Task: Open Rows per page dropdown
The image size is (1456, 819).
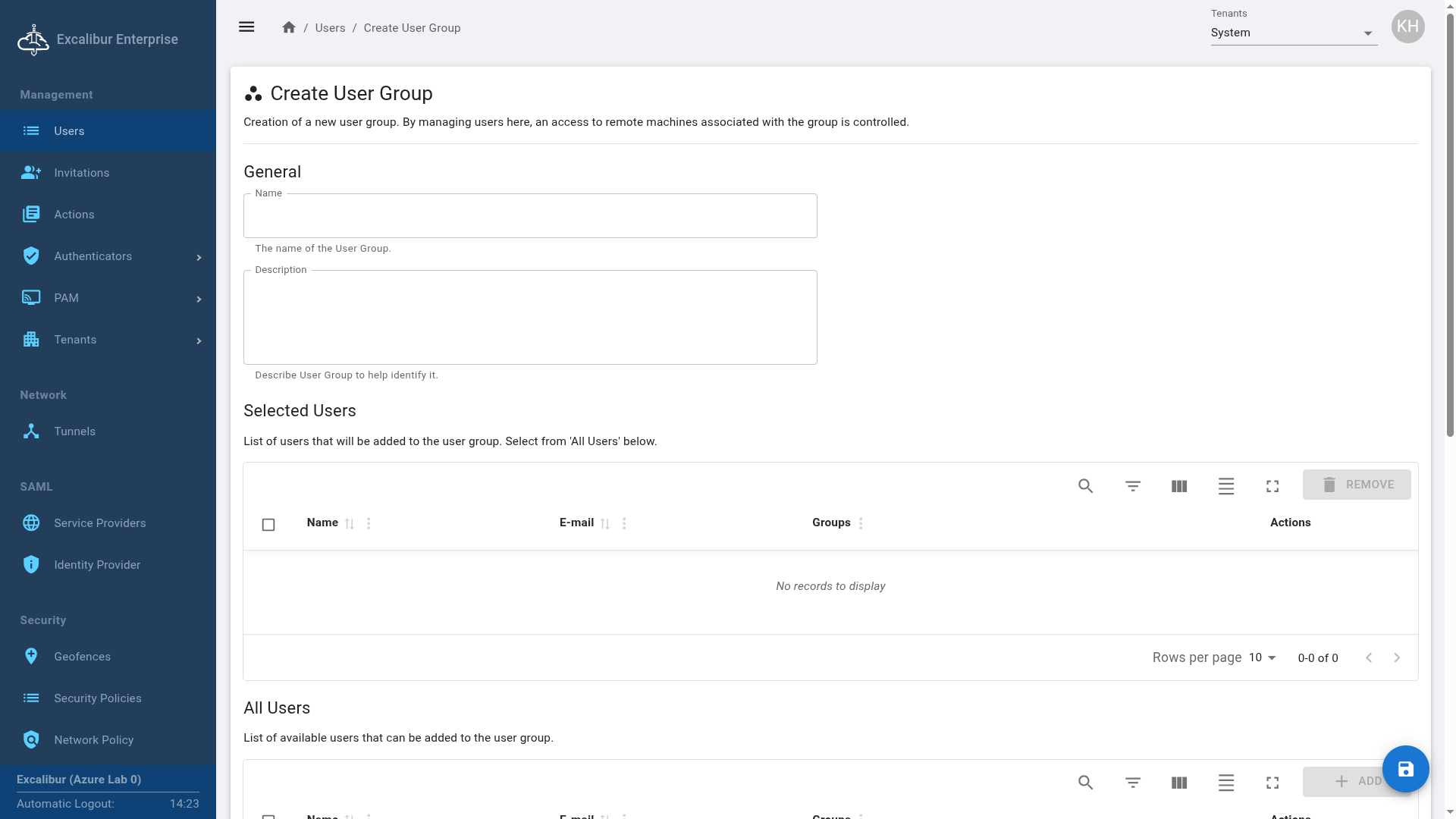Action: pyautogui.click(x=1263, y=657)
